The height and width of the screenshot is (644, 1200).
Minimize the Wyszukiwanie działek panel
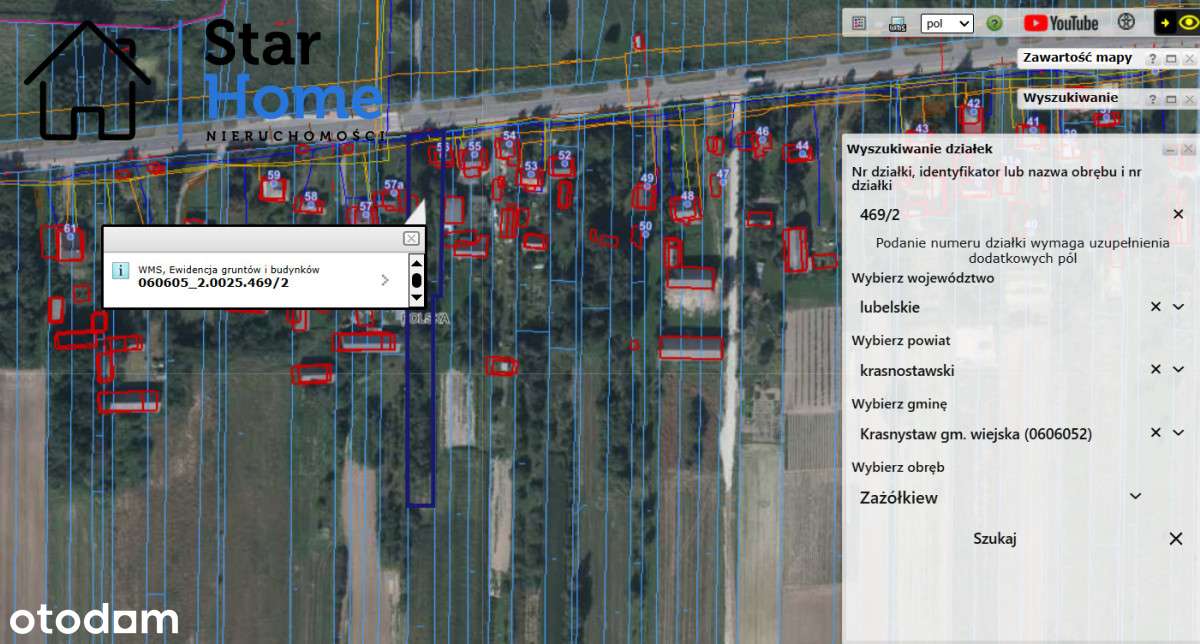click(1169, 149)
